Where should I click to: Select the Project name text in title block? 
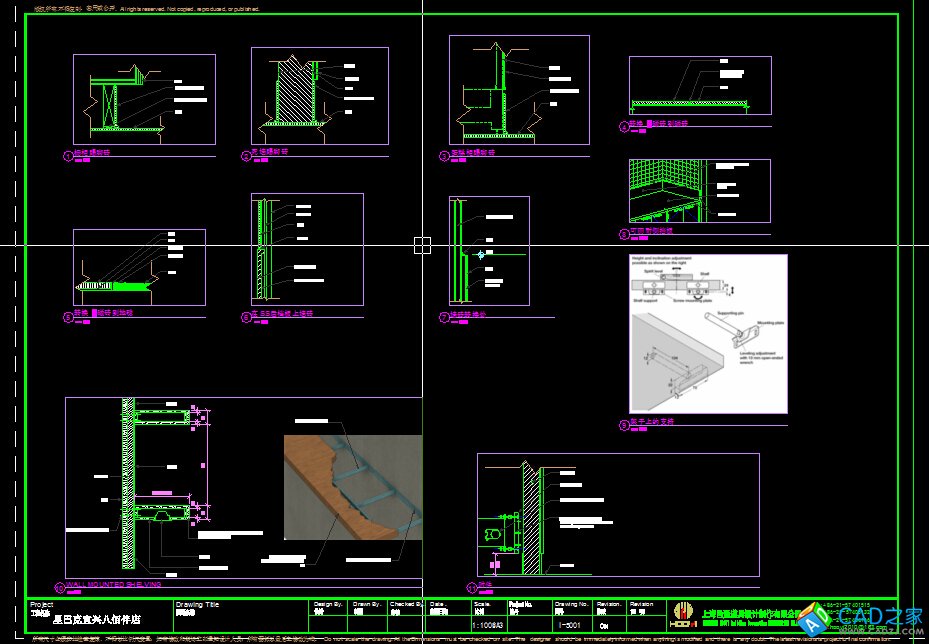click(x=95, y=620)
